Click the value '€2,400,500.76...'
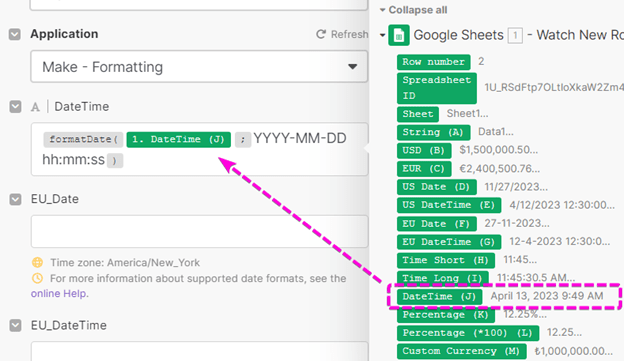 (x=499, y=169)
